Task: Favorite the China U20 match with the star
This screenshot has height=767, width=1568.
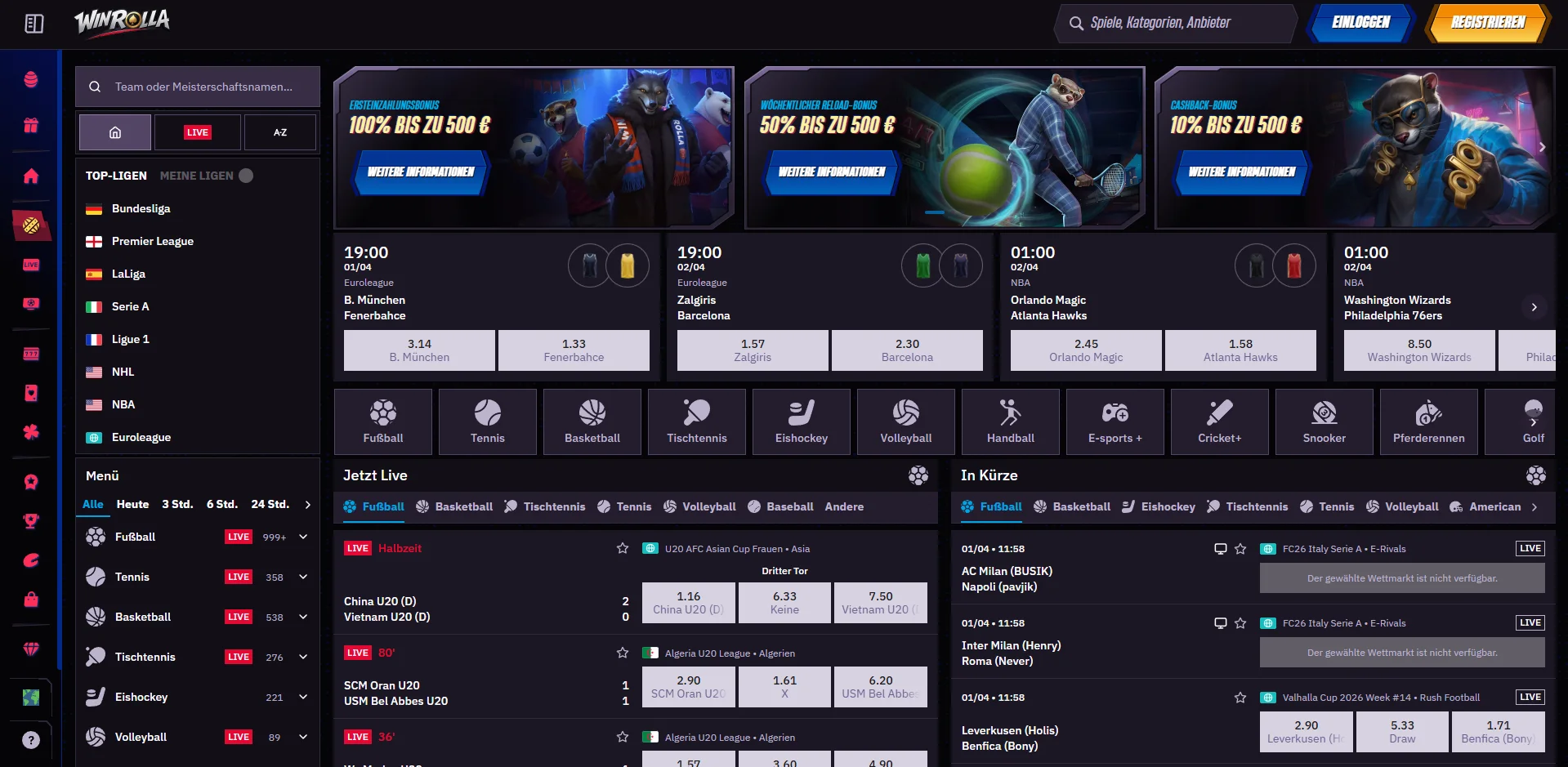Action: 623,548
